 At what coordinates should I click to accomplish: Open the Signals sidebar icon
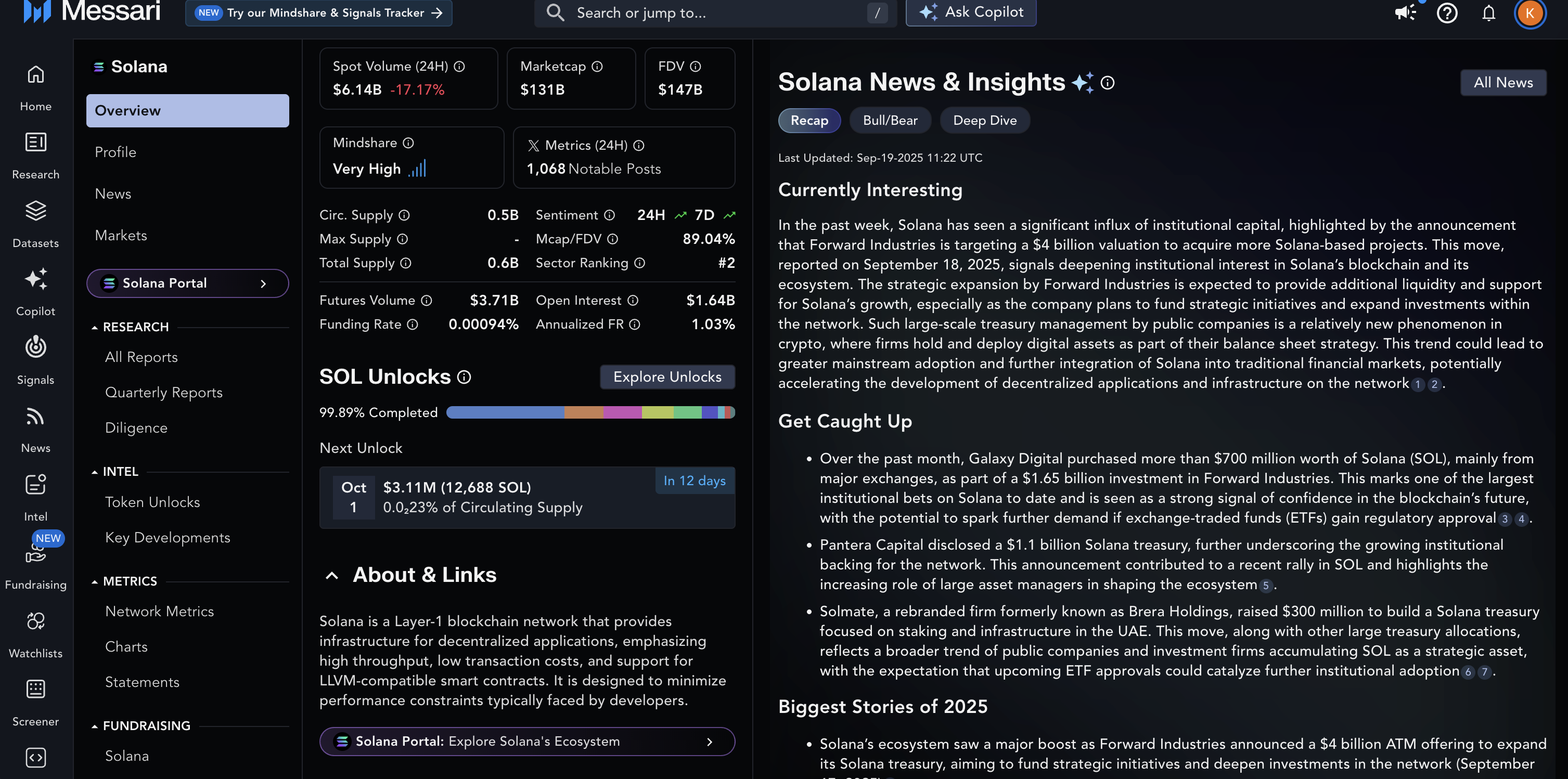tap(35, 347)
